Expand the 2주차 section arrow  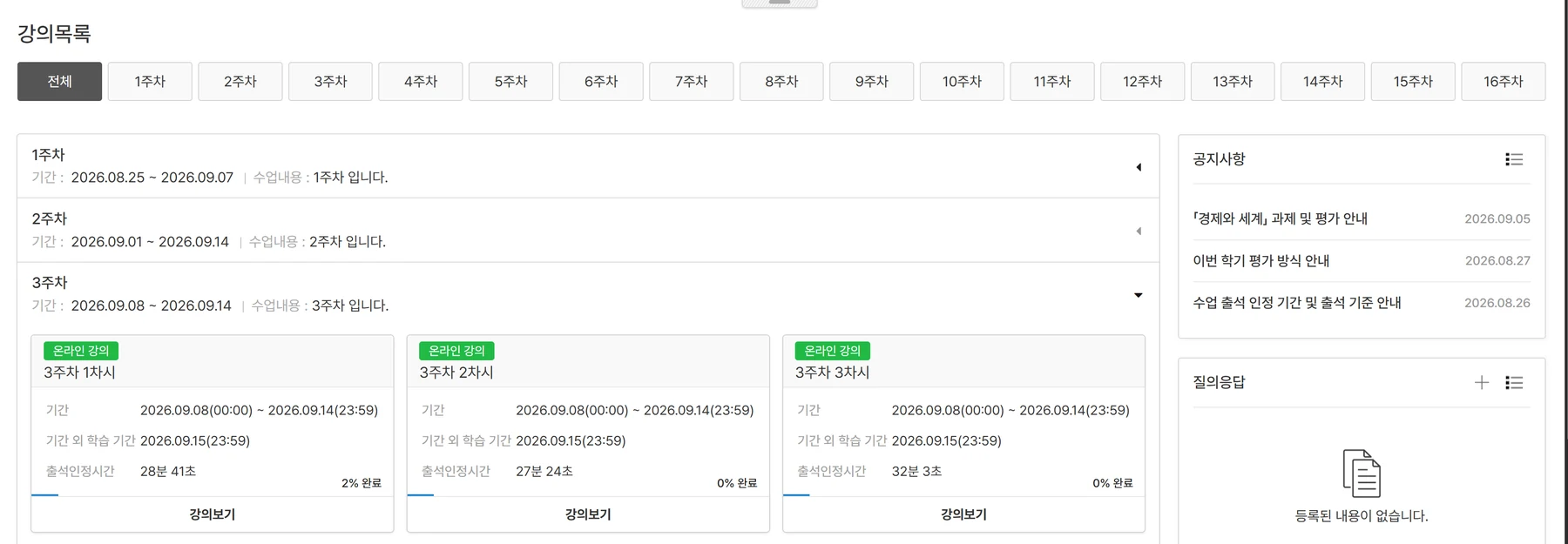[1139, 232]
